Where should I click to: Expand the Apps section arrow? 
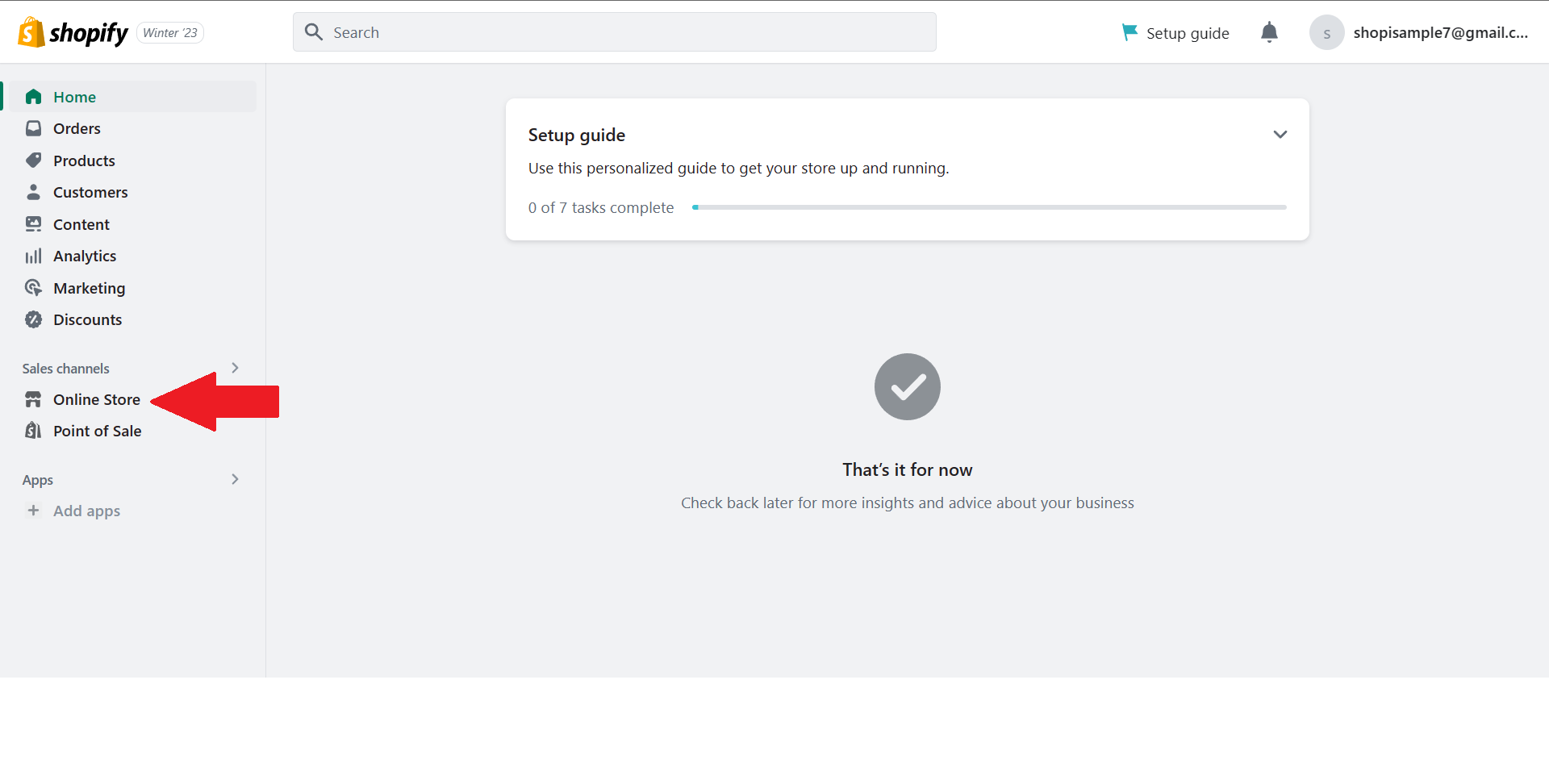pos(235,479)
